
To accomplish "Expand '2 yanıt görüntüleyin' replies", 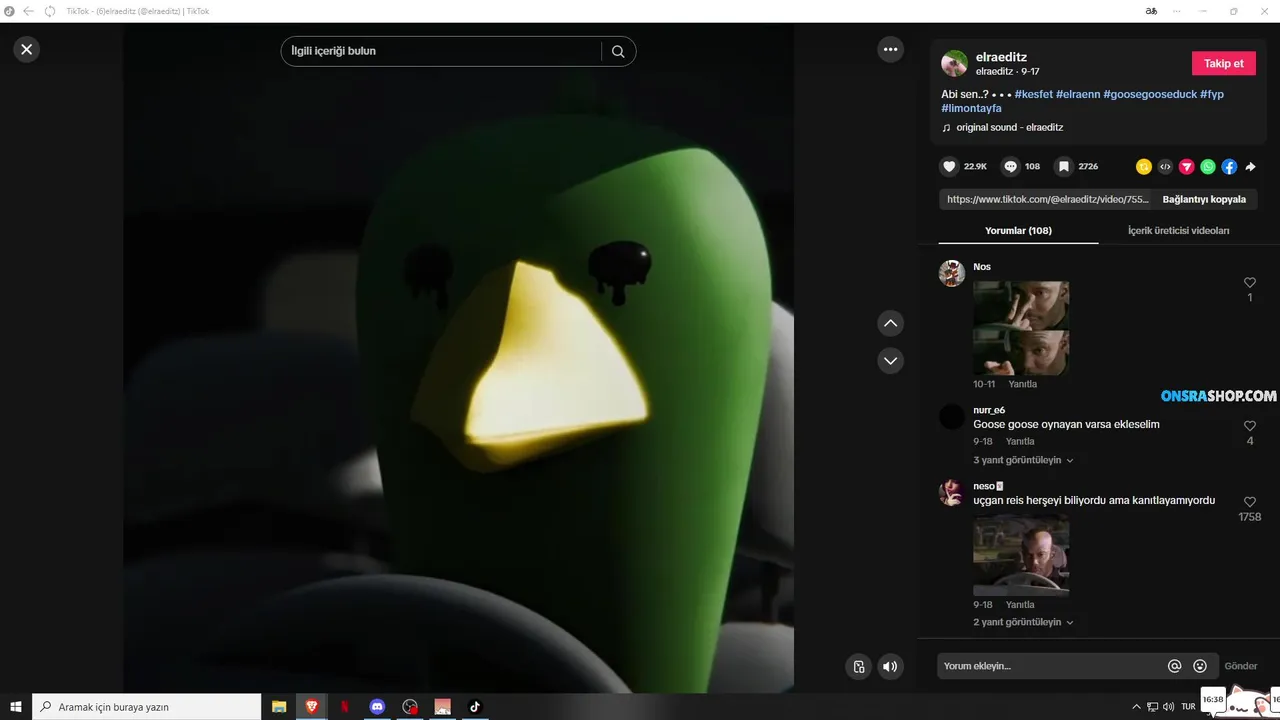I will point(1023,622).
